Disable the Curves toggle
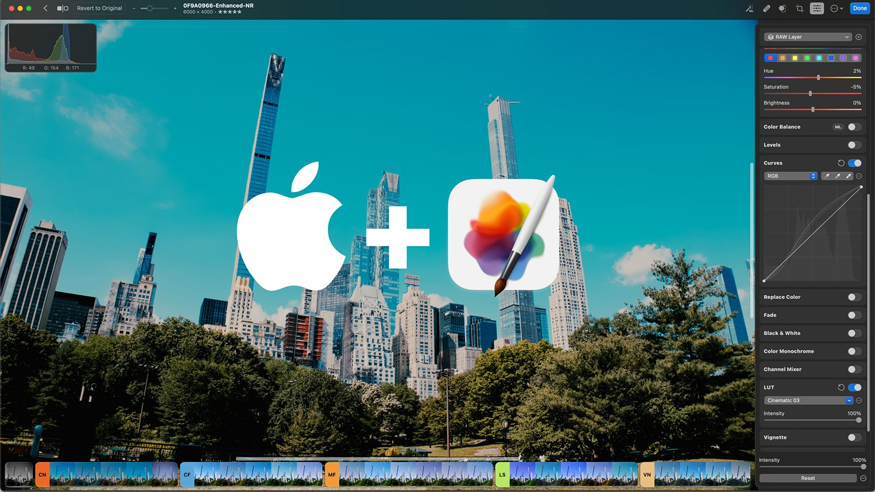This screenshot has width=875, height=492. [x=854, y=163]
